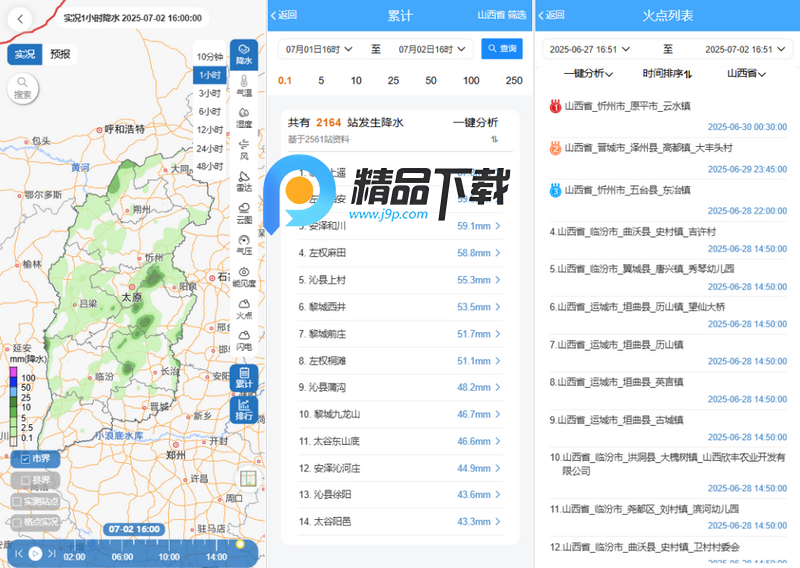The image size is (800, 568).
Task: Select the 0.1 rainfall threshold tab
Action: (285, 81)
